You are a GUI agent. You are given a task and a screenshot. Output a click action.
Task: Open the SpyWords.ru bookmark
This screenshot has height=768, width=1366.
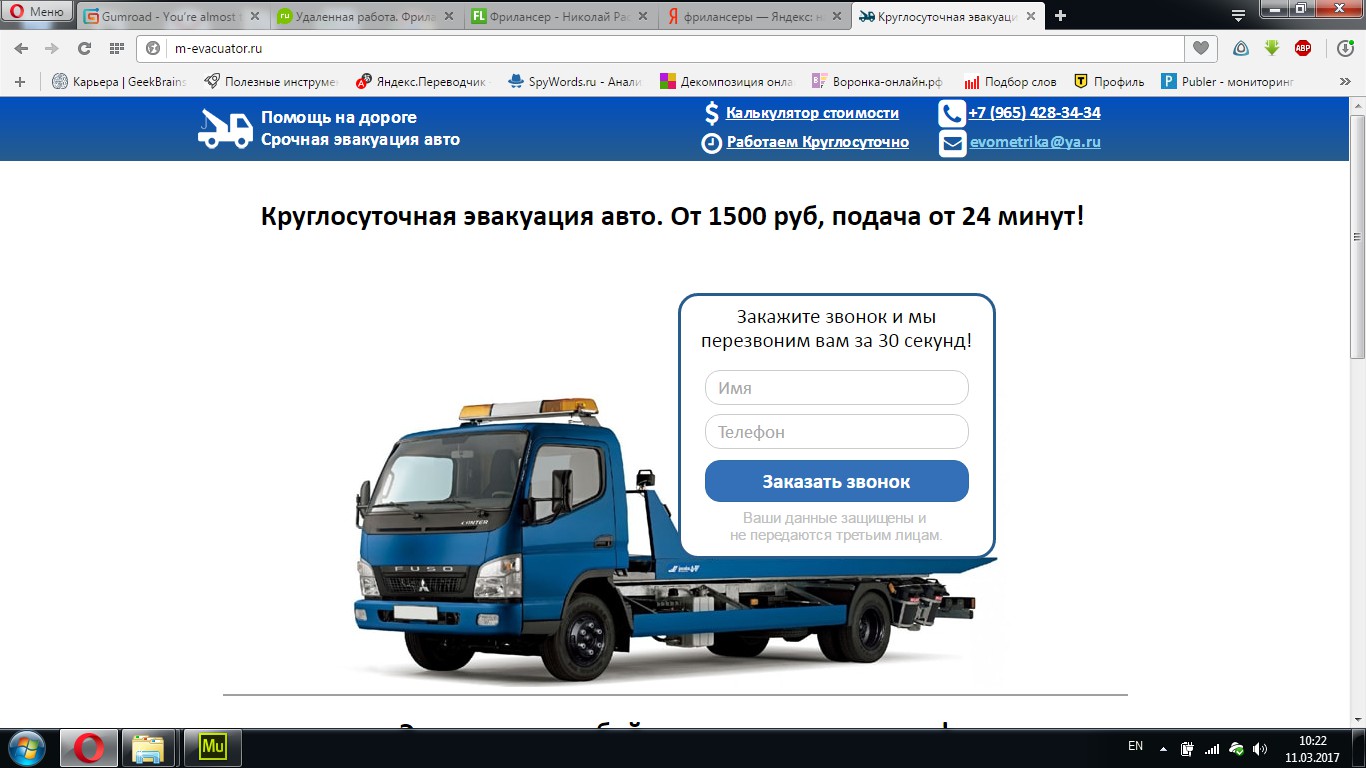[575, 82]
